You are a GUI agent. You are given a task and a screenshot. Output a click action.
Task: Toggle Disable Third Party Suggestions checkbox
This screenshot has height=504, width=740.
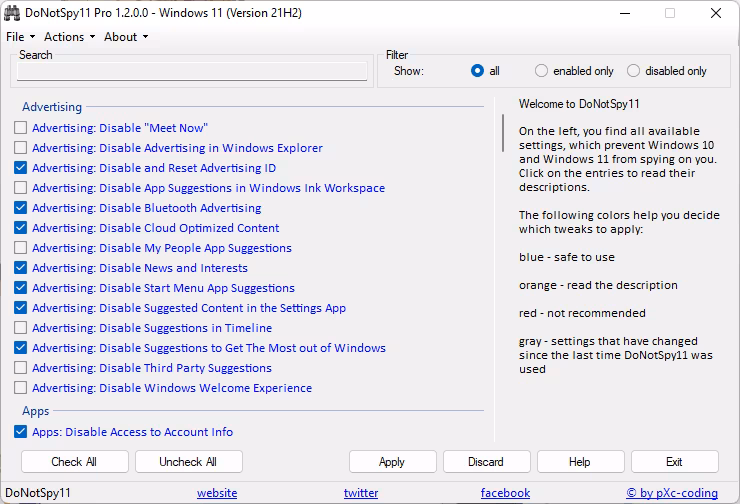click(21, 368)
